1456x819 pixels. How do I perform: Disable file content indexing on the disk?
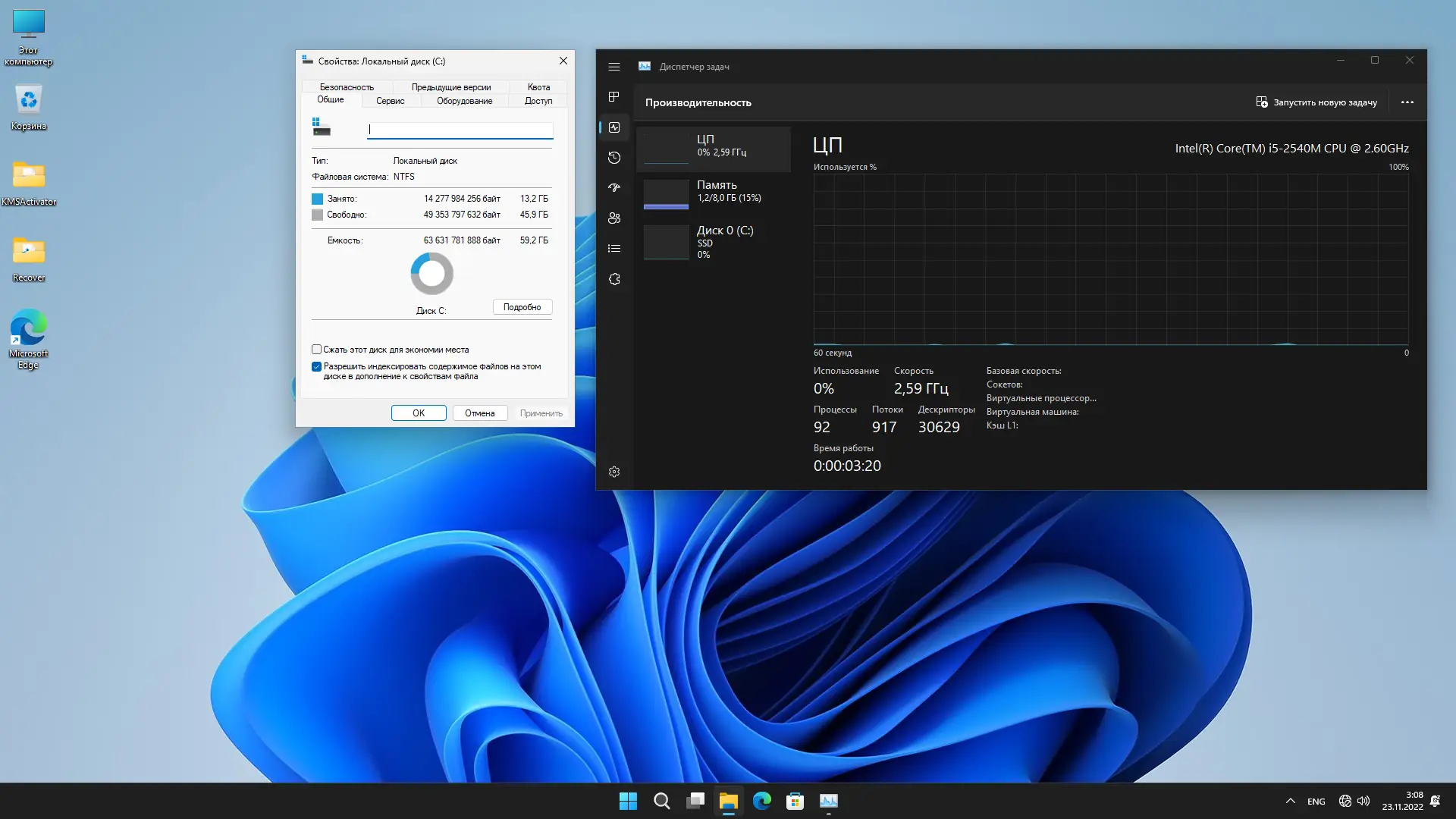317,366
